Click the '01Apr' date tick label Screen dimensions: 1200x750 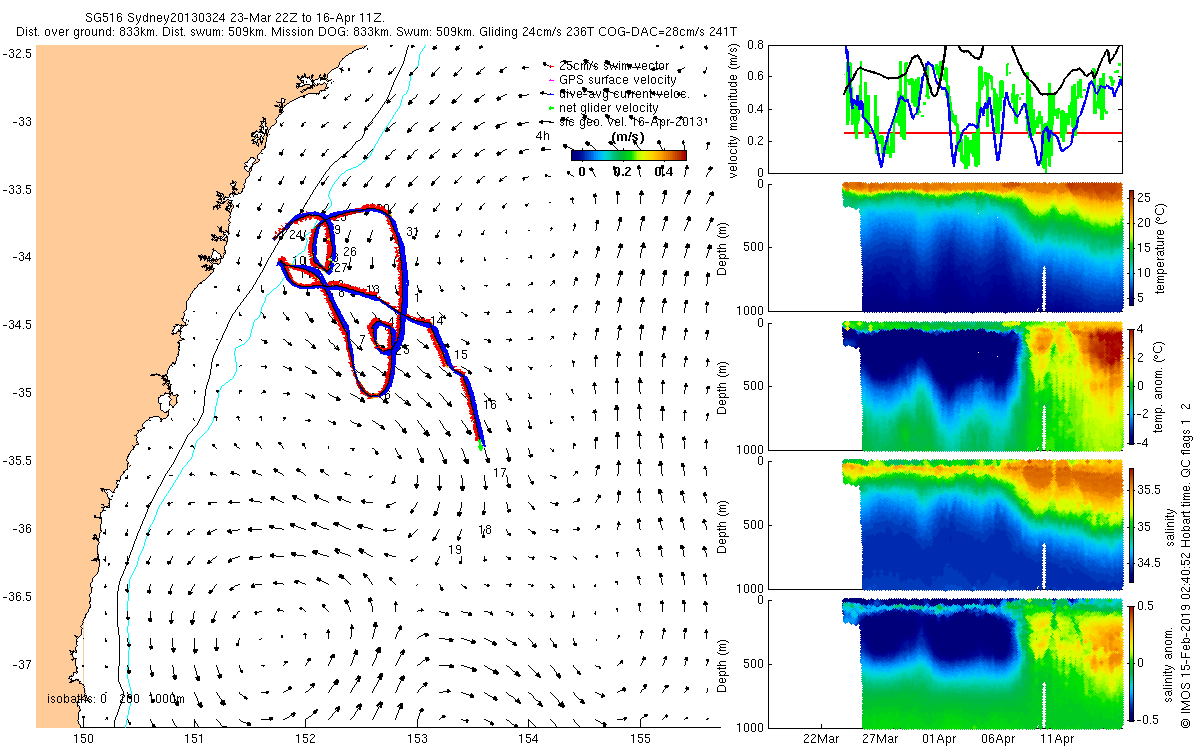pyautogui.click(x=940, y=739)
